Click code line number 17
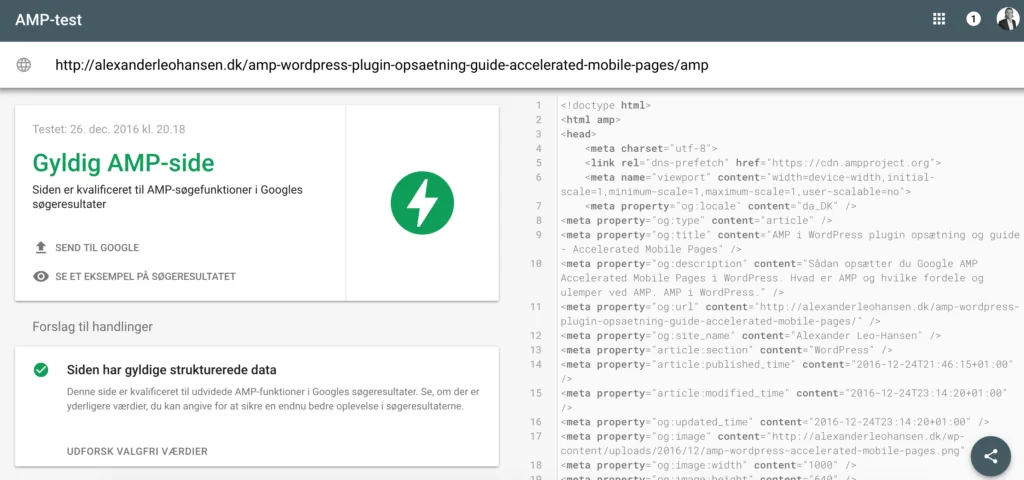This screenshot has height=480, width=1024. (536, 436)
